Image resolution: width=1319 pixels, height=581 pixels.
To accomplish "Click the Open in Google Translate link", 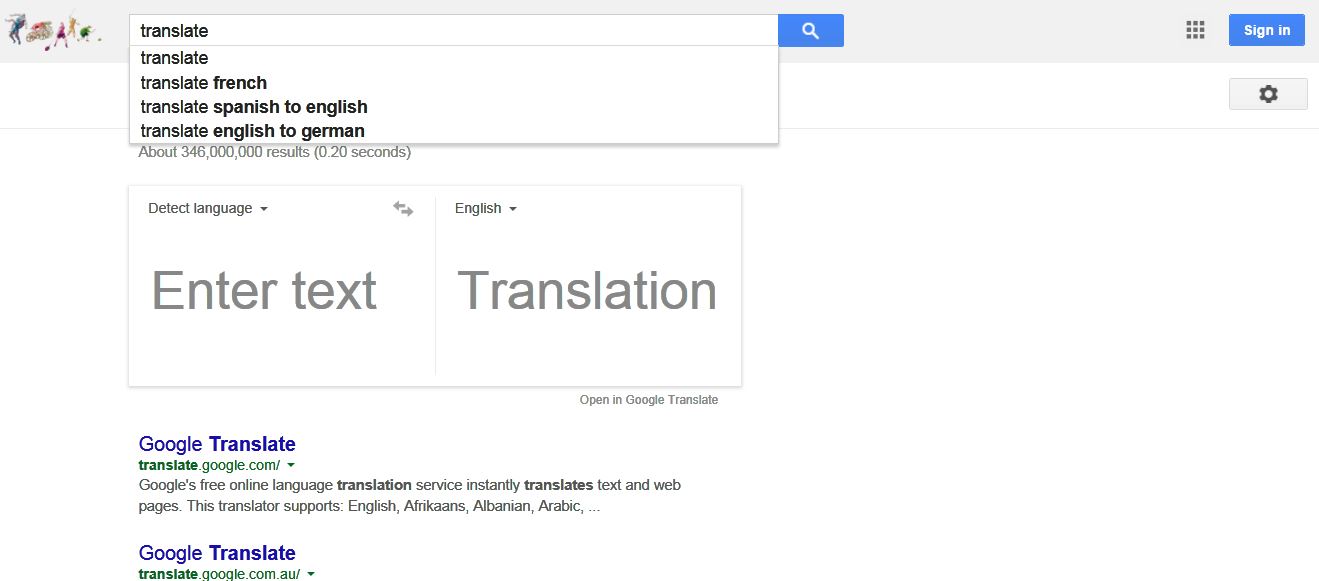I will [x=649, y=399].
